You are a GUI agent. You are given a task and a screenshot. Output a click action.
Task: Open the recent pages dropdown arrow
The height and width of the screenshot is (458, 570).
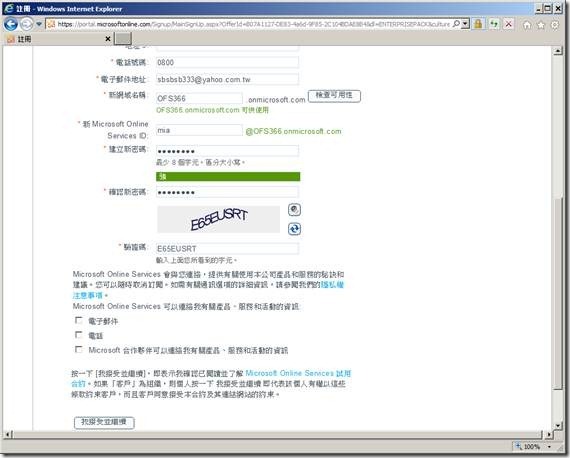(39, 24)
